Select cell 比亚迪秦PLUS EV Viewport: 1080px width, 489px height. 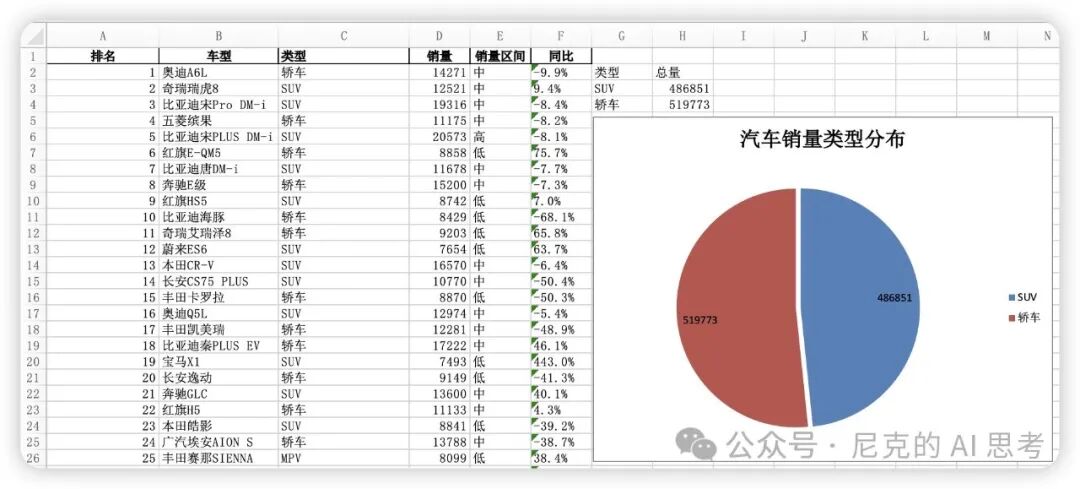pyautogui.click(x=218, y=346)
